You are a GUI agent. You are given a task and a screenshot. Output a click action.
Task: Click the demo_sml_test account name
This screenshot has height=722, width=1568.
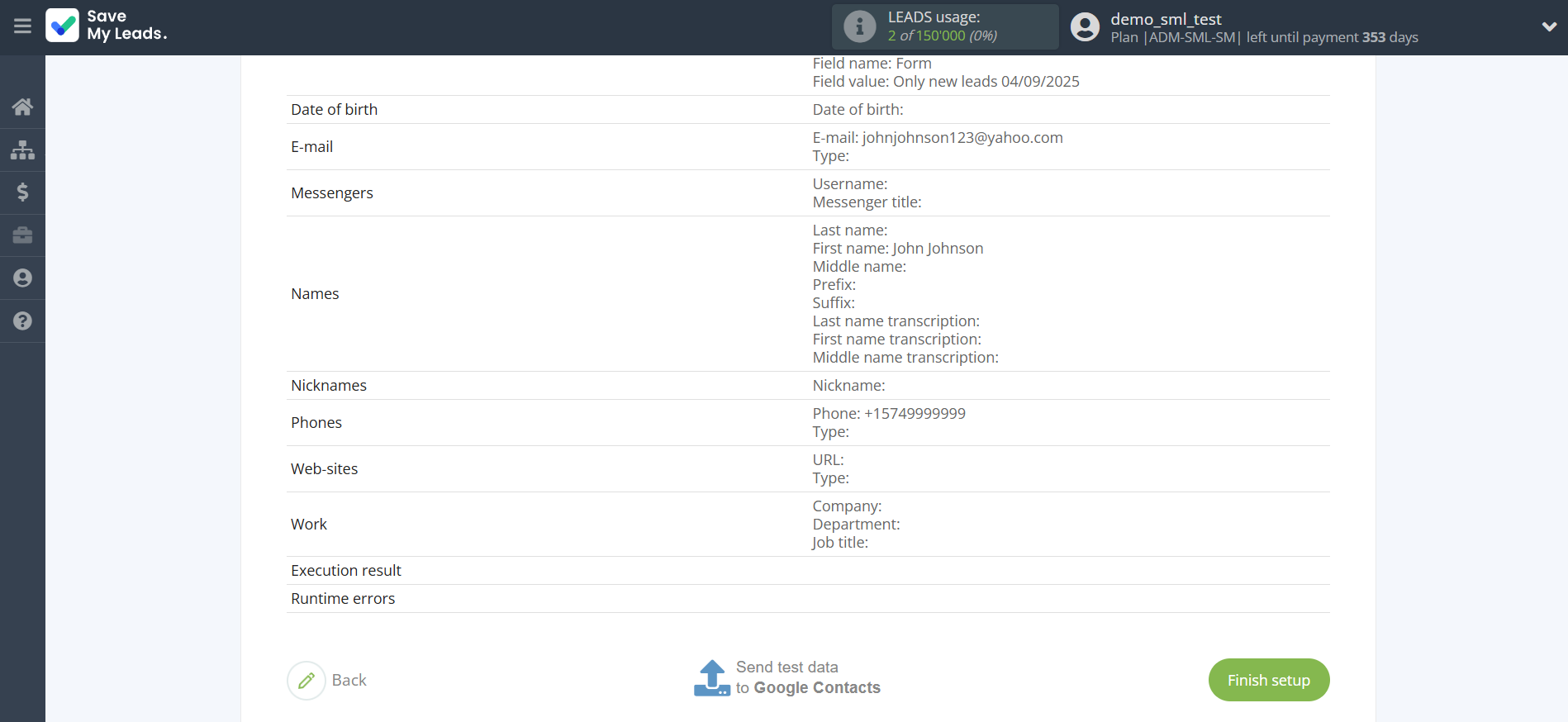point(1165,19)
